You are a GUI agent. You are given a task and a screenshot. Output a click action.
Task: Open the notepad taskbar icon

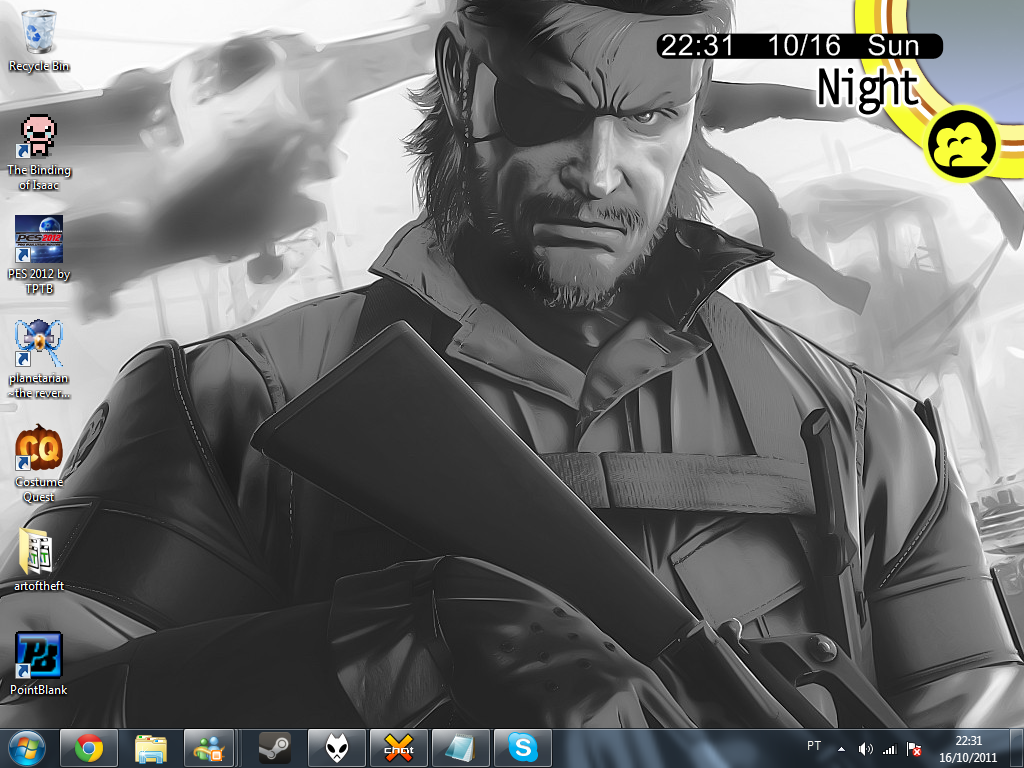click(x=460, y=748)
